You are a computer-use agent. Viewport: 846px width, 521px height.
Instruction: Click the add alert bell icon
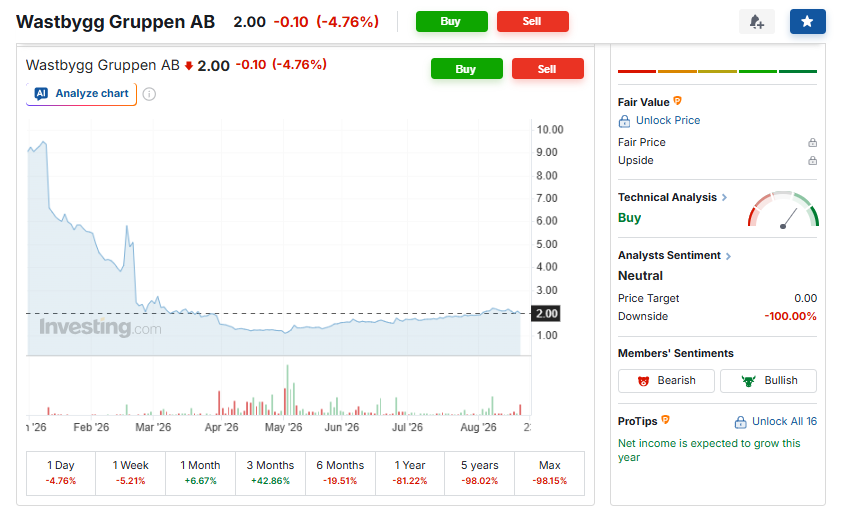point(756,22)
